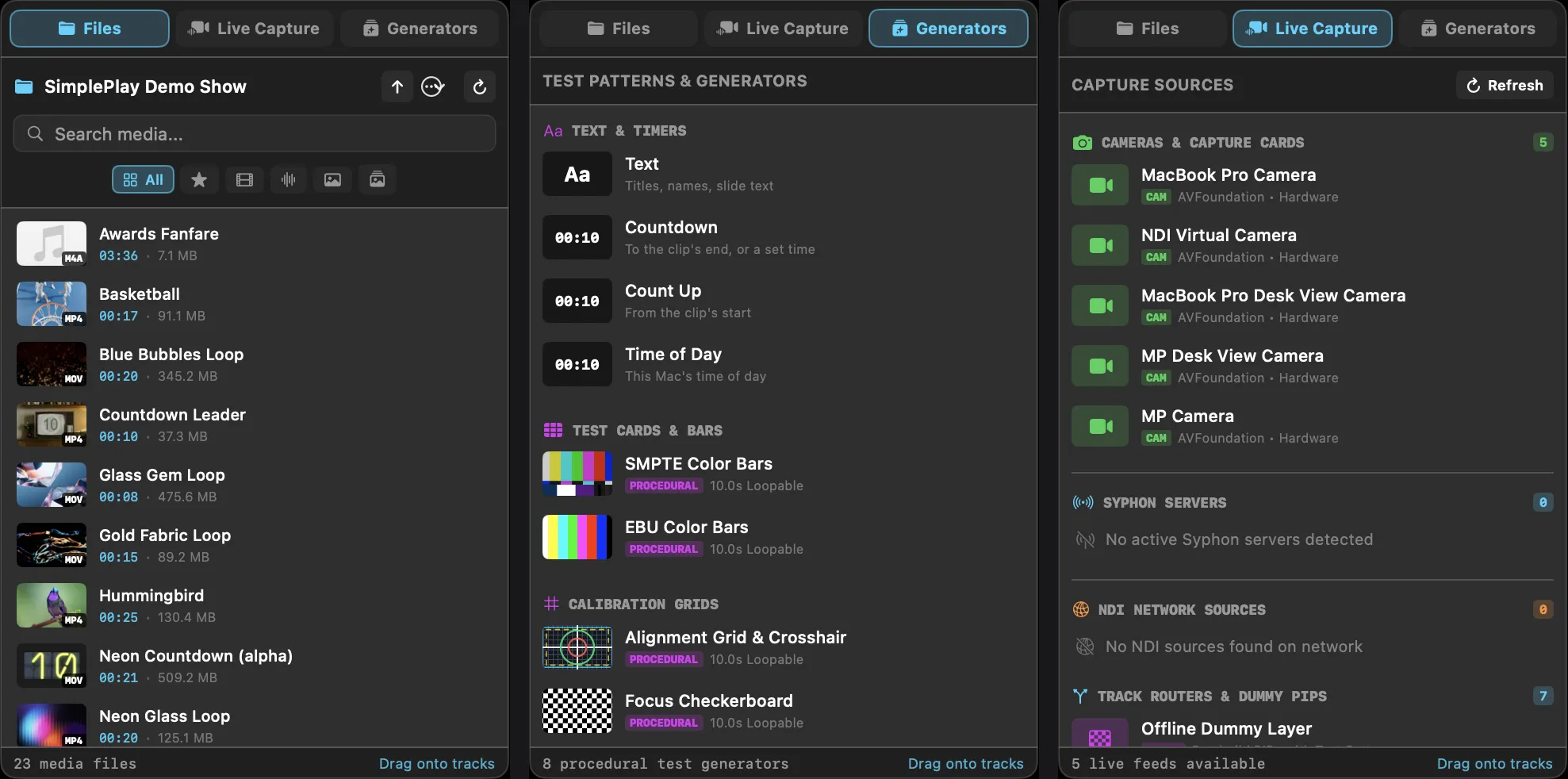Select the EBU Color Bars swatch thumbnail
Screen dimensions: 1568x779
pyautogui.click(x=577, y=537)
